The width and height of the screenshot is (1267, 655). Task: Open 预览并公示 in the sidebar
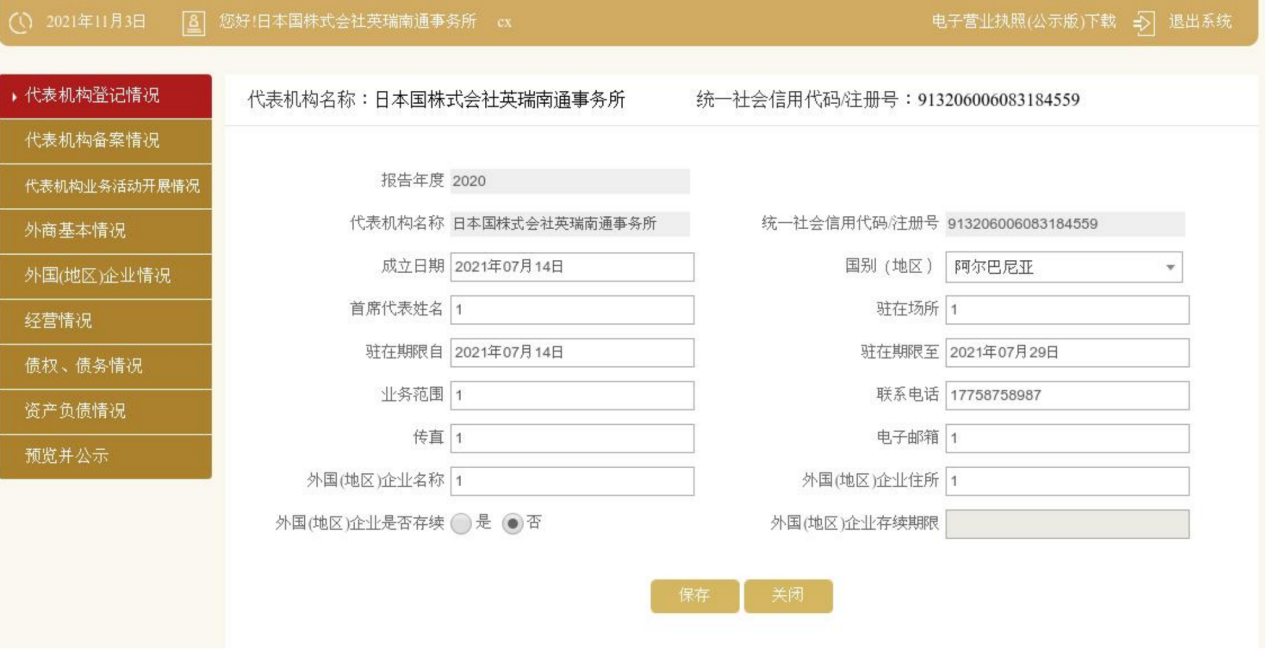click(x=106, y=456)
